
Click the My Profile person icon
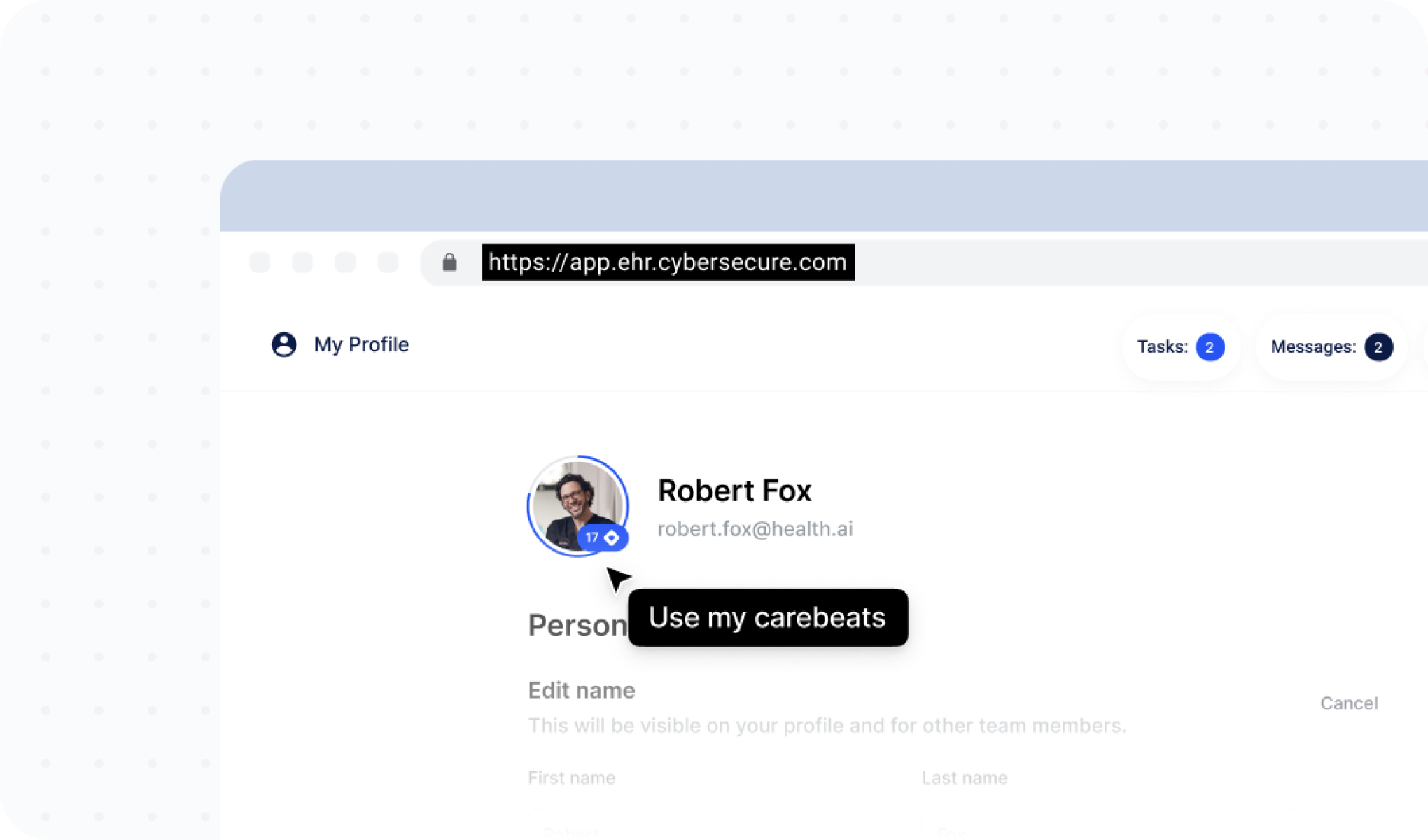283,344
